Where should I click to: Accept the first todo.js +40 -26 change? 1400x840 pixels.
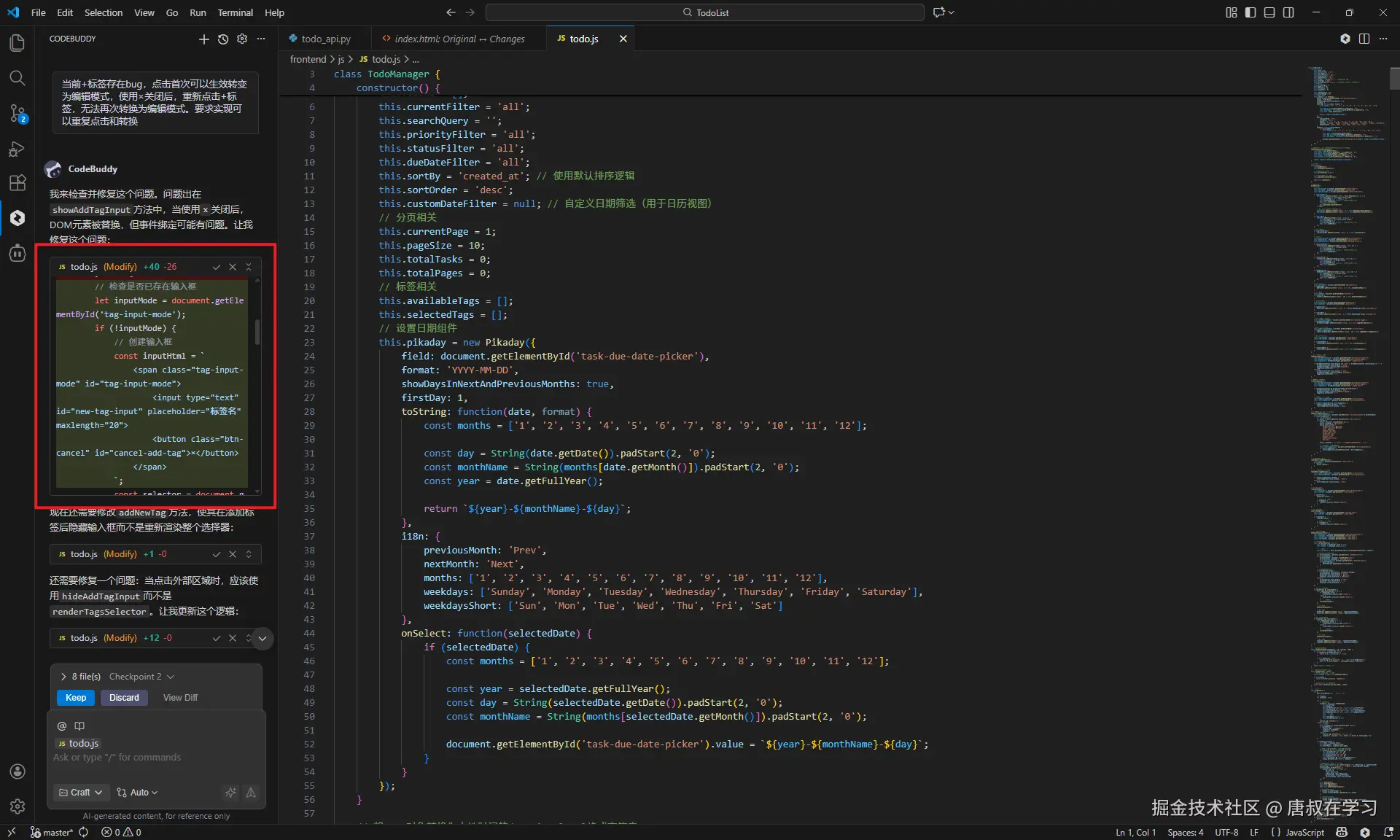[217, 267]
